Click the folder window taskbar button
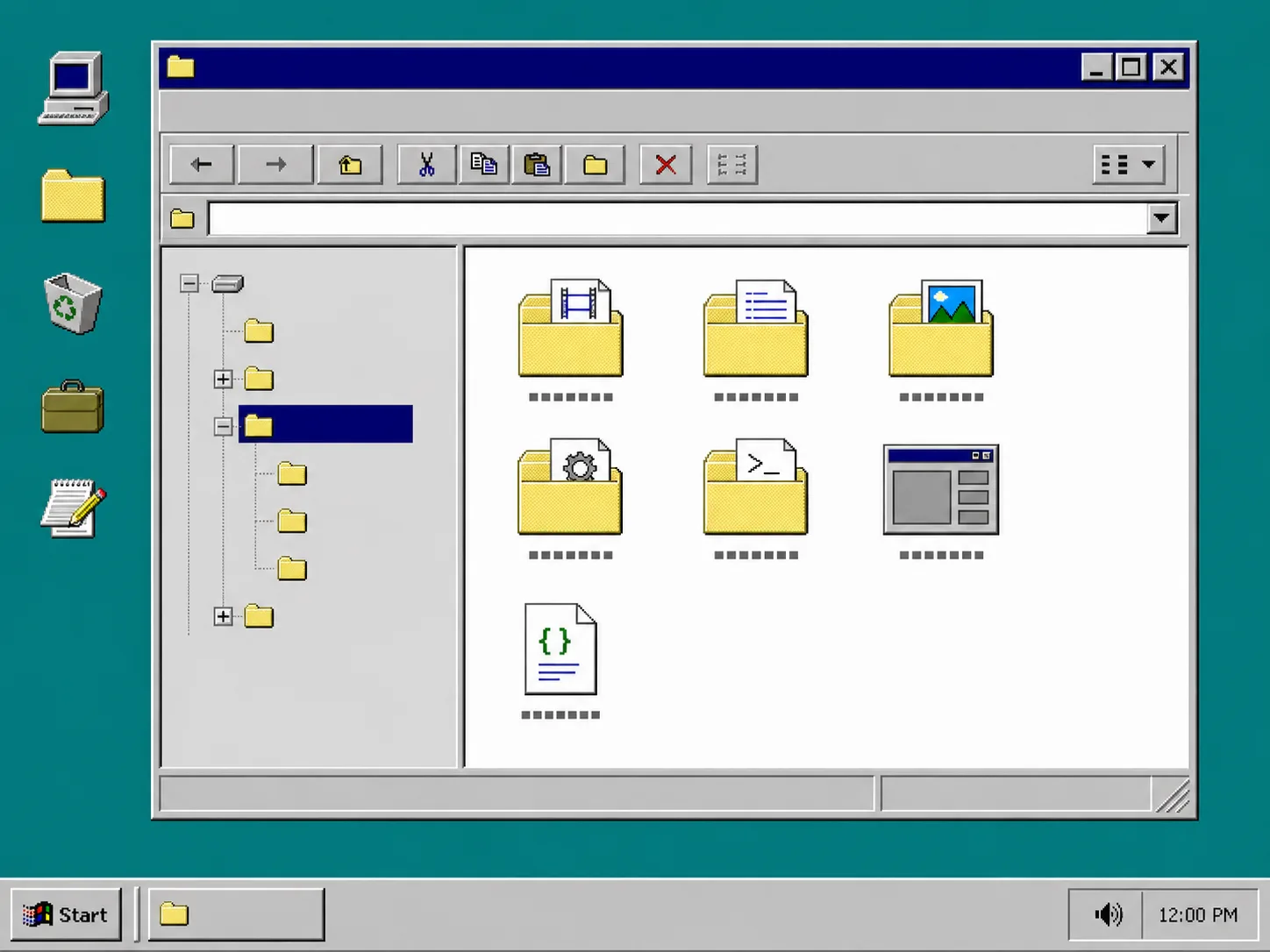Image resolution: width=1270 pixels, height=952 pixels. (x=236, y=914)
